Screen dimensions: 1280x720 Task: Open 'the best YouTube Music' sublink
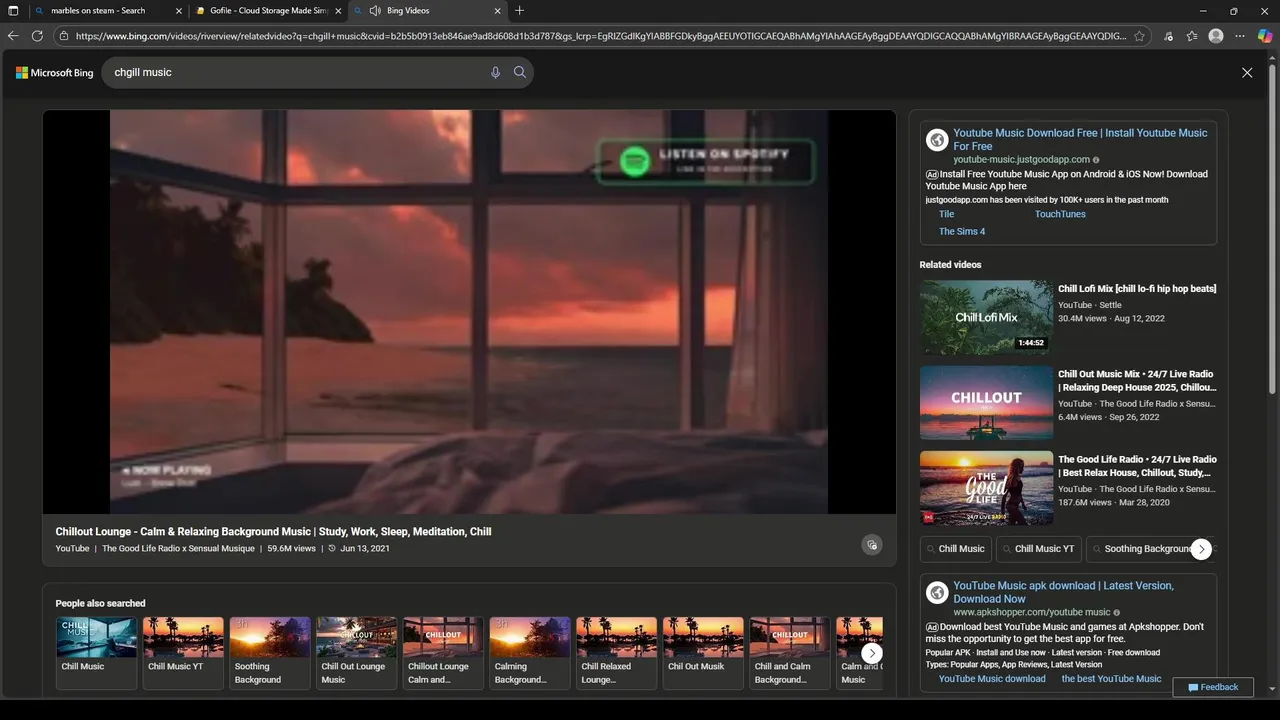1111,679
